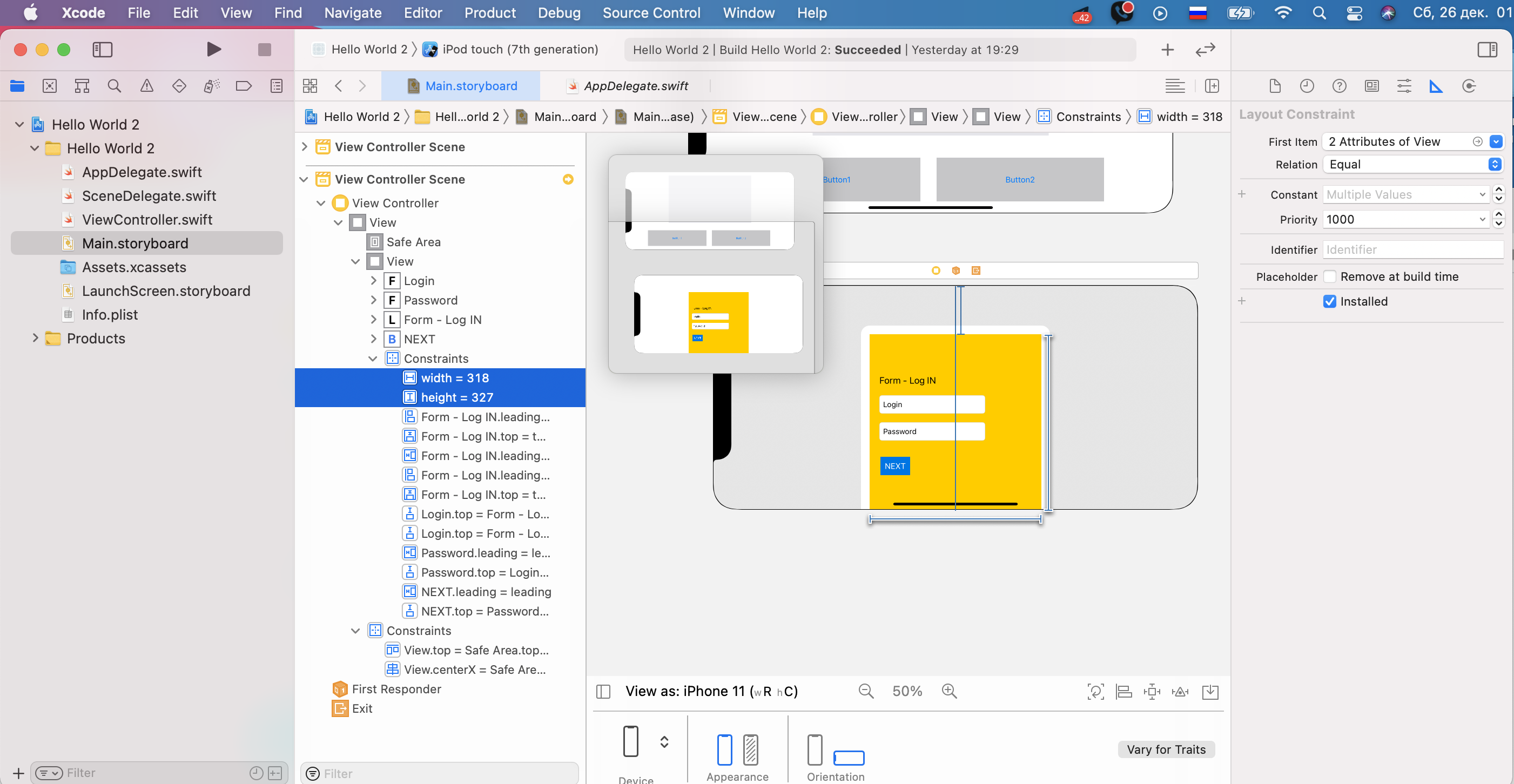Show the Project navigator folder icon

pyautogui.click(x=17, y=86)
